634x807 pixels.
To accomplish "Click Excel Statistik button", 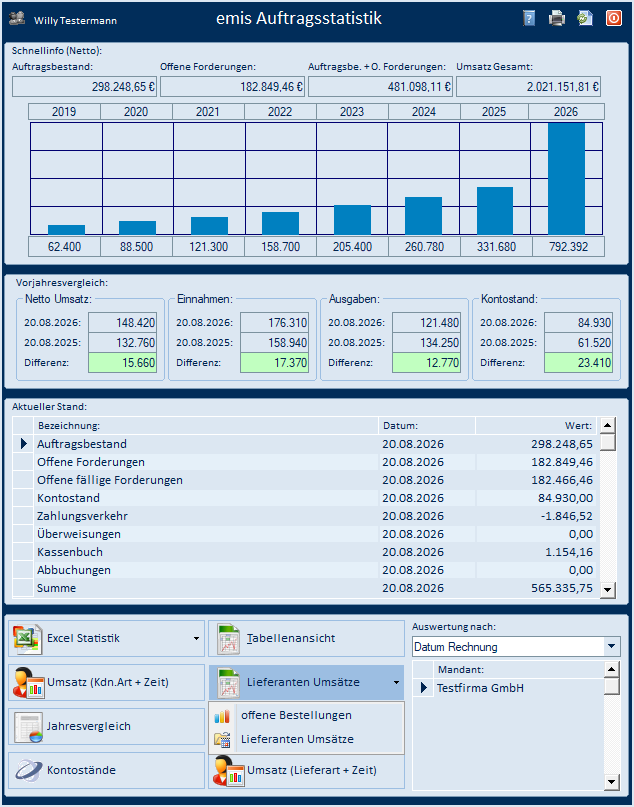I will click(x=107, y=639).
